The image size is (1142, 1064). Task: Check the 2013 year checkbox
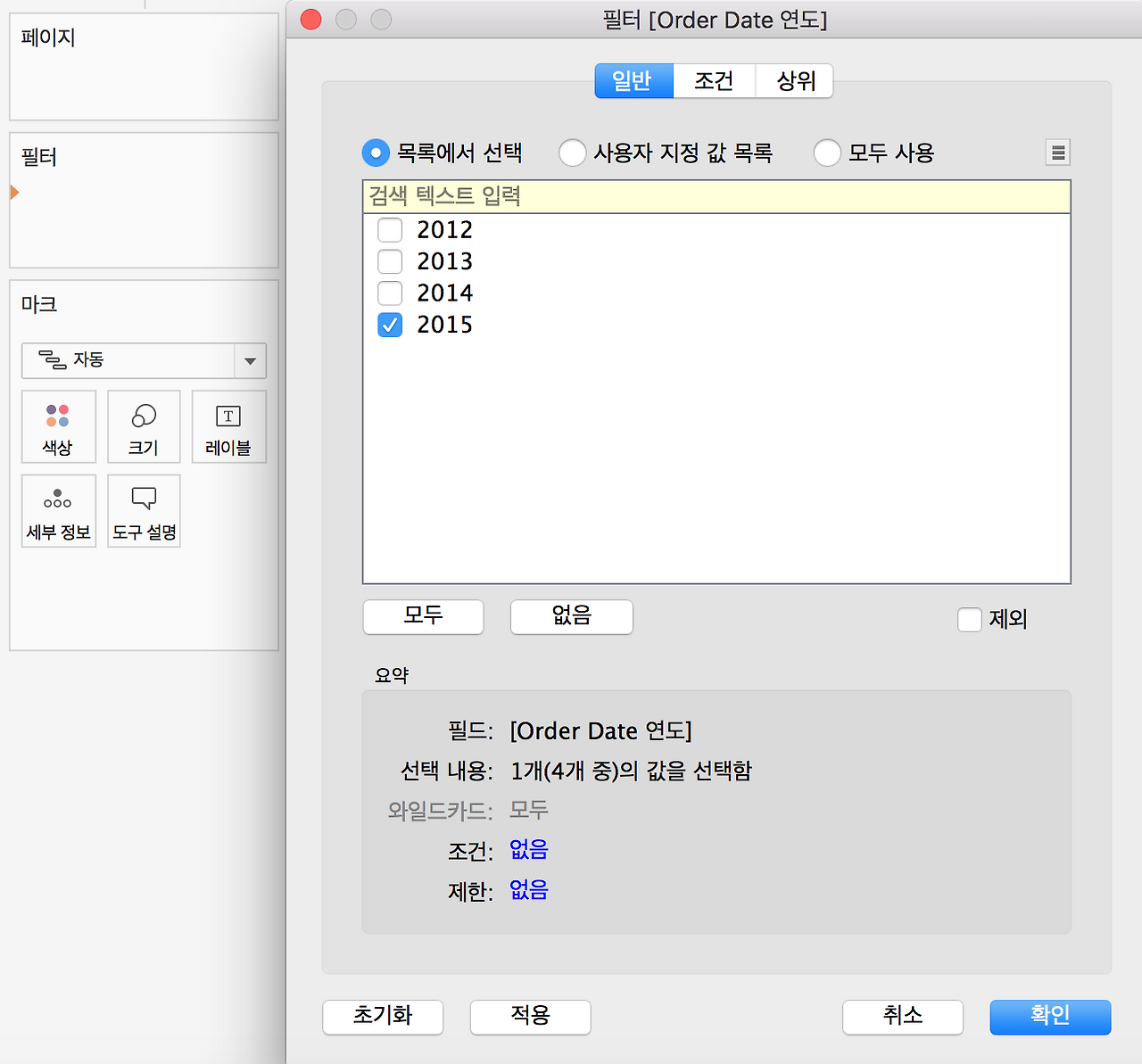coord(390,261)
